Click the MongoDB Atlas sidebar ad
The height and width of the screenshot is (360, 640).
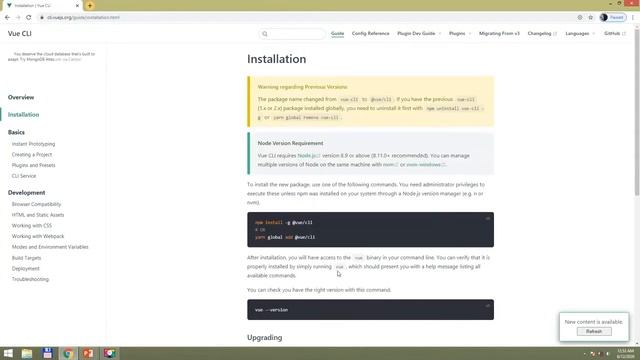tap(51, 56)
